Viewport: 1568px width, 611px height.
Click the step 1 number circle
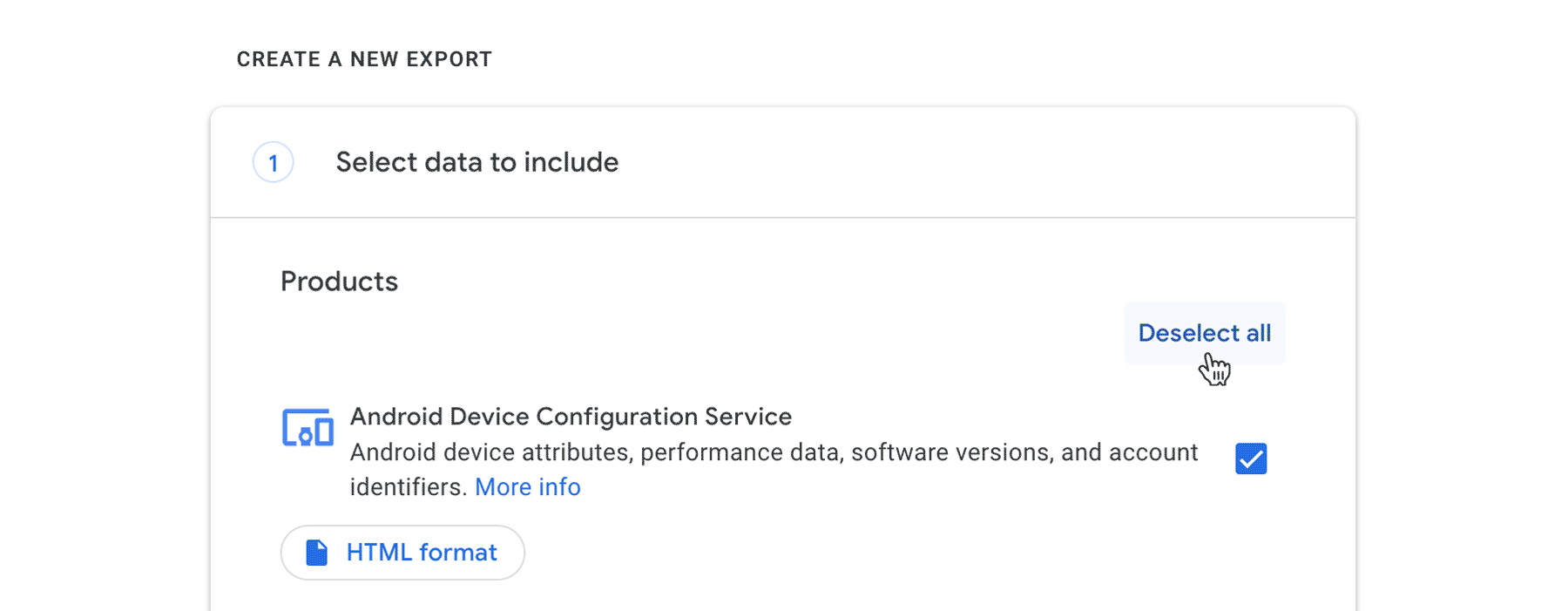point(273,162)
